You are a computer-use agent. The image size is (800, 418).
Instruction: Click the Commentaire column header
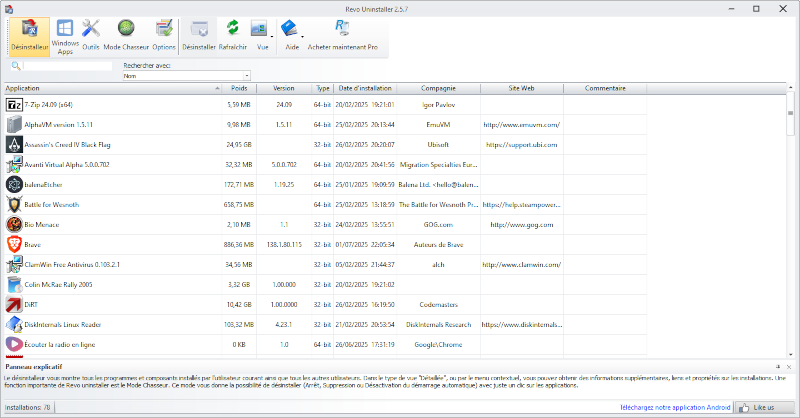605,88
